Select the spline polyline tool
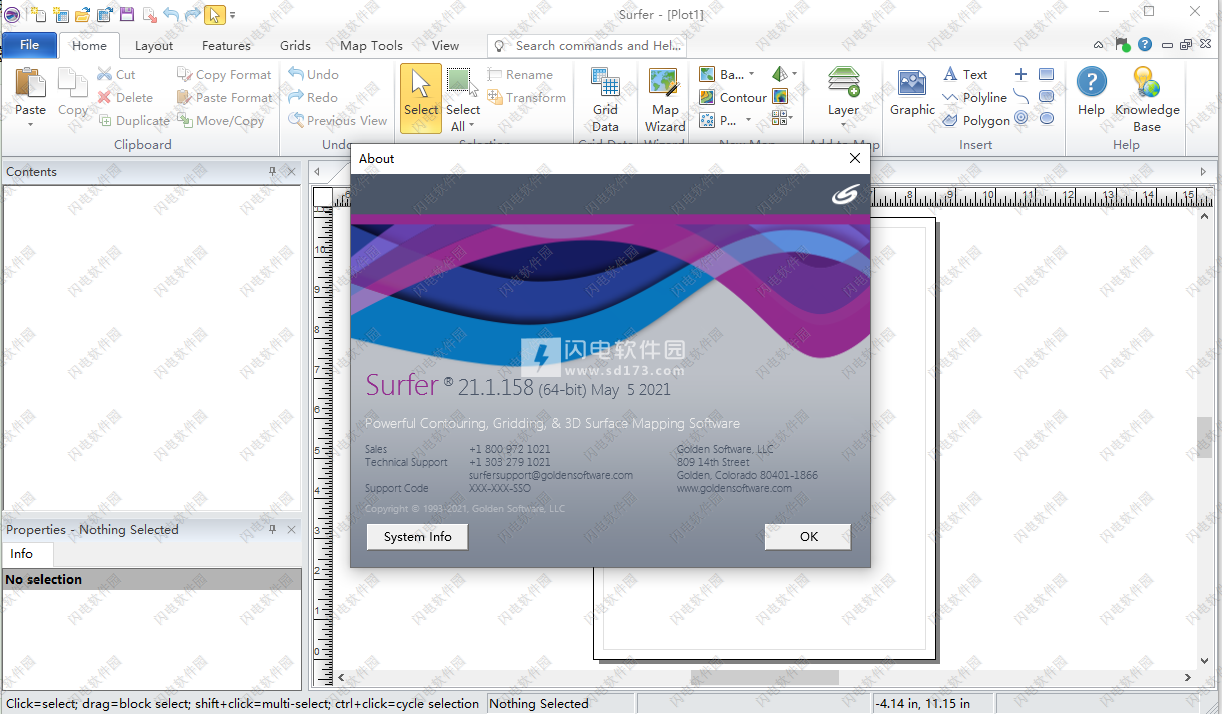This screenshot has height=714, width=1222. click(x=1021, y=97)
